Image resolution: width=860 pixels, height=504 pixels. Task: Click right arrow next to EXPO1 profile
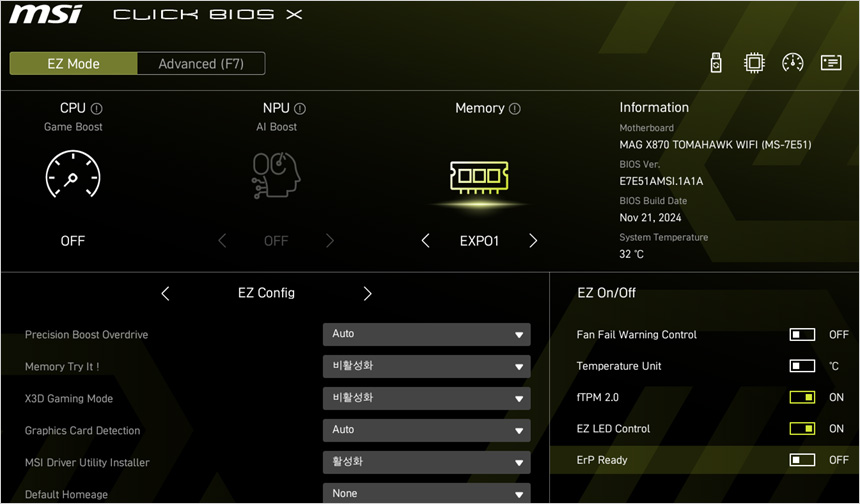pyautogui.click(x=533, y=241)
